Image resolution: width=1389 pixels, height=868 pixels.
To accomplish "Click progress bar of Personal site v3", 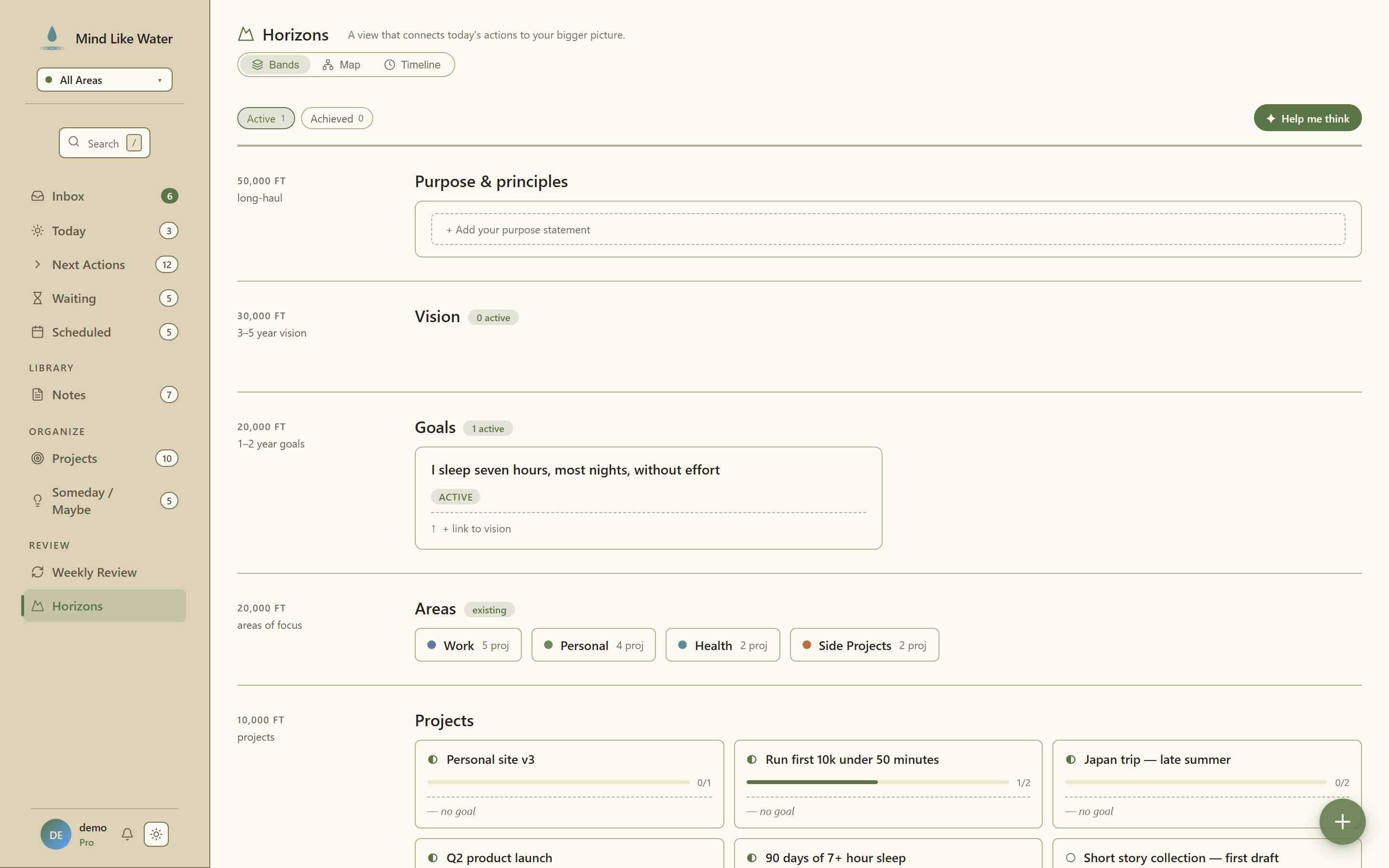I will click(558, 782).
